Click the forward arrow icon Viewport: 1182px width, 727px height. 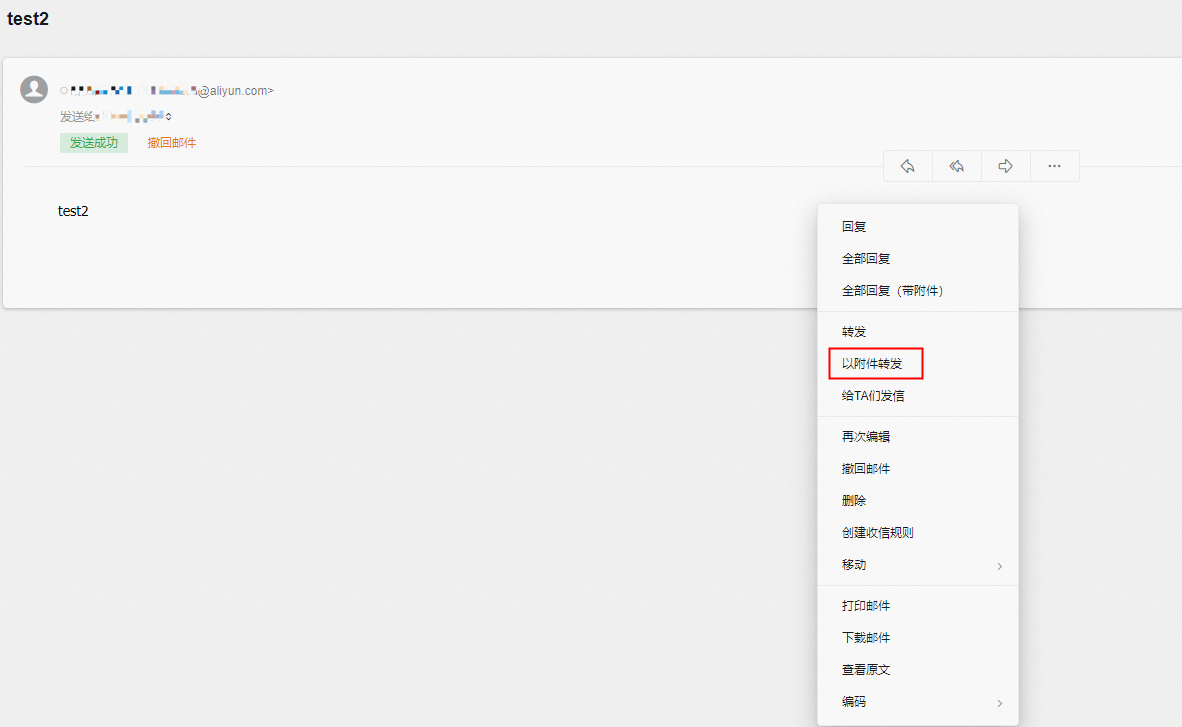1005,166
